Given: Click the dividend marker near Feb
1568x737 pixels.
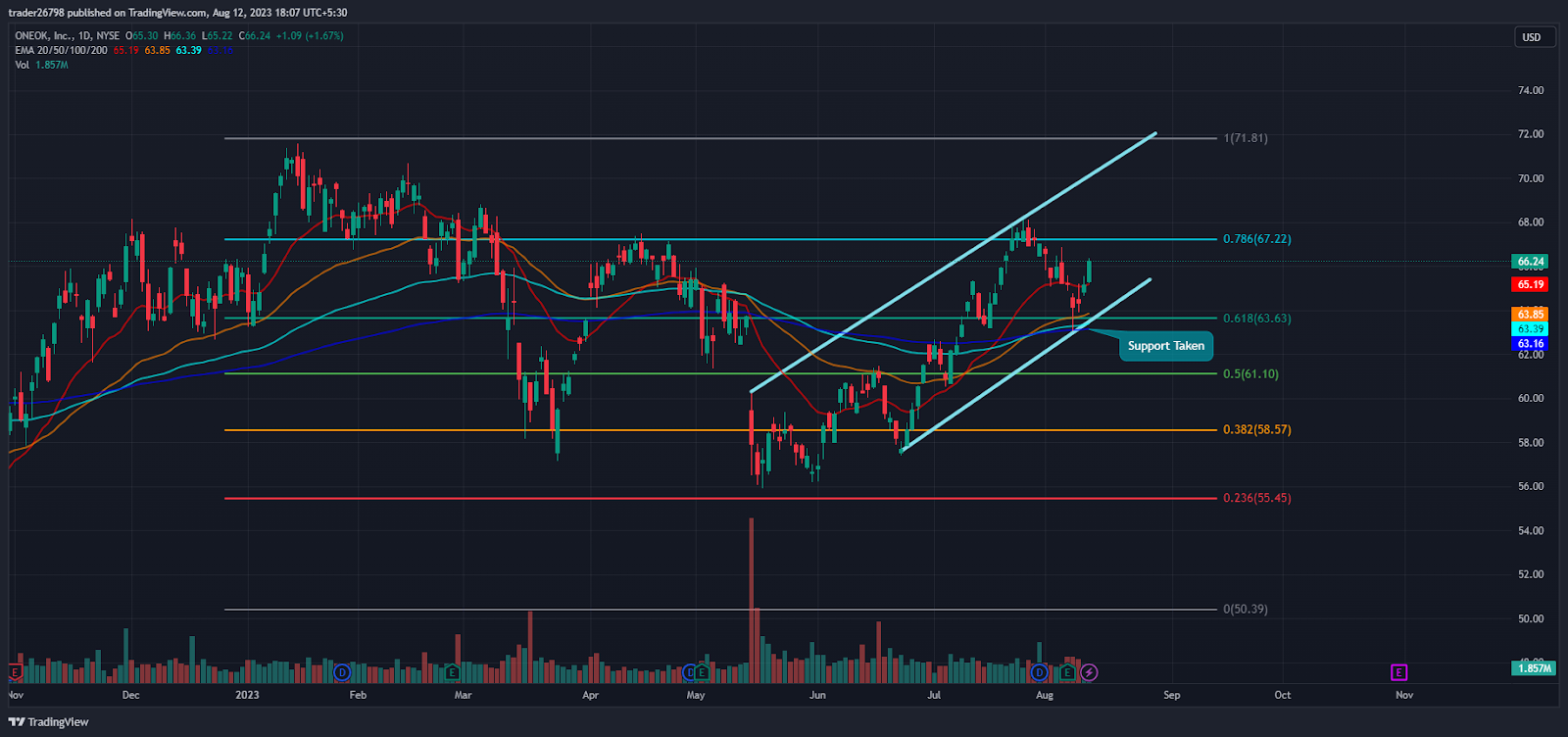Looking at the screenshot, I should pyautogui.click(x=342, y=672).
